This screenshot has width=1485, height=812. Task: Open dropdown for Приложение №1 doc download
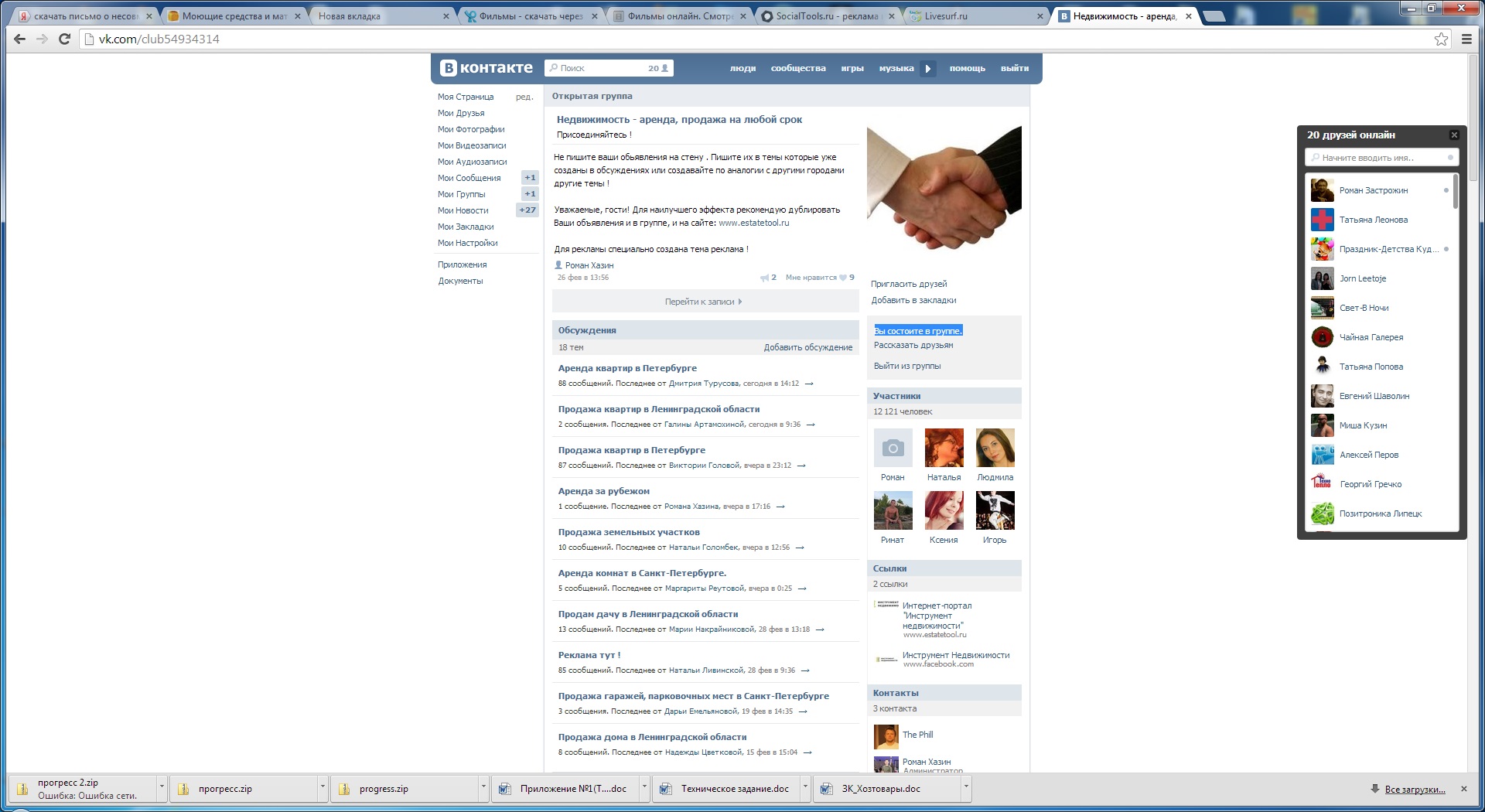click(x=644, y=789)
